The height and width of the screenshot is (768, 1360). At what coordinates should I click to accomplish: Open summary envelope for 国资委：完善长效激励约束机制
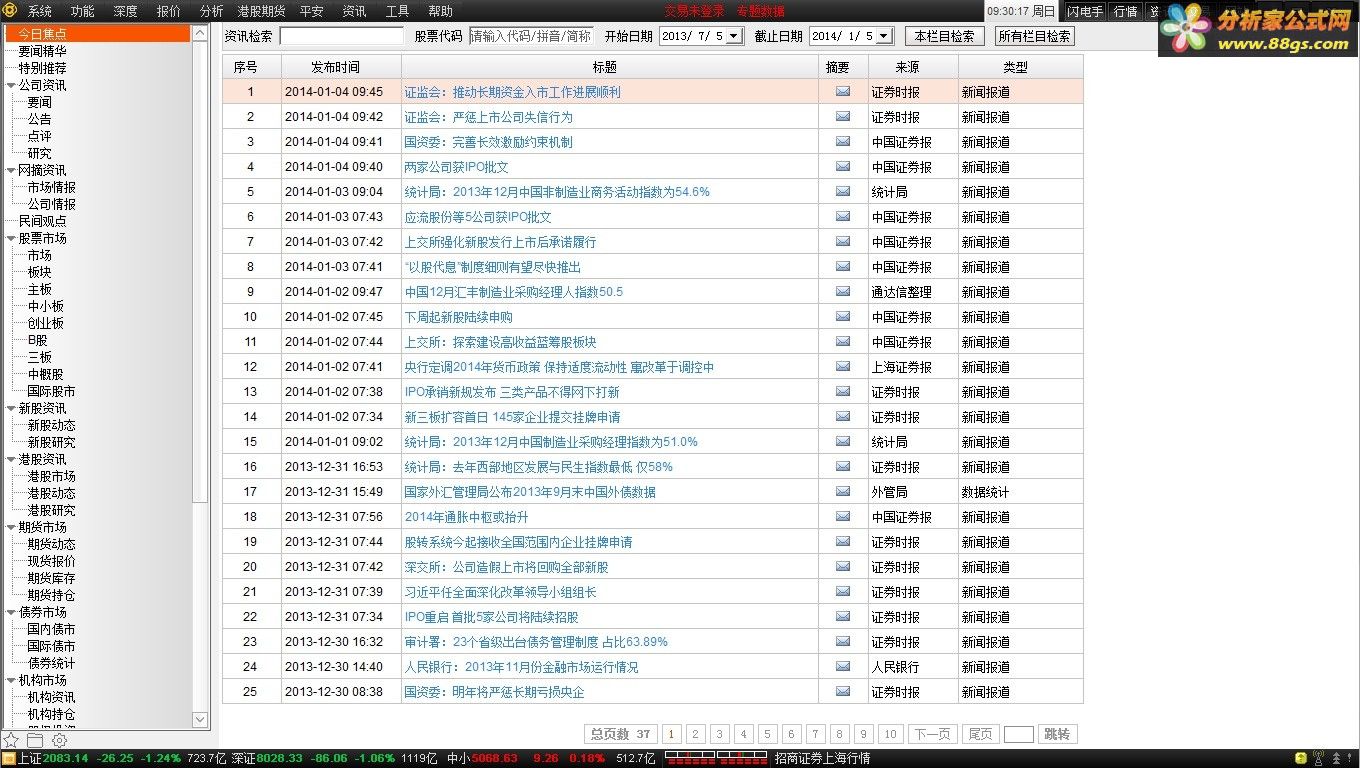point(843,141)
